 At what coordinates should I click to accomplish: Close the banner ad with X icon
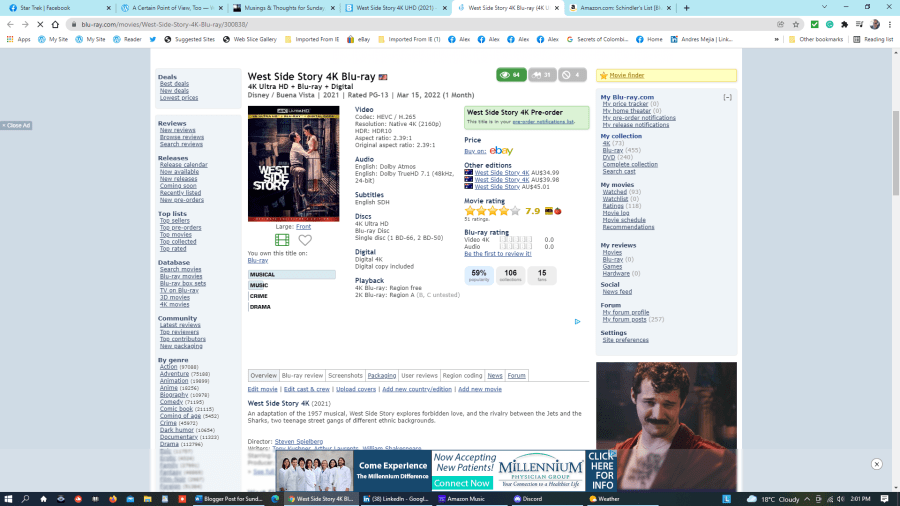(876, 464)
